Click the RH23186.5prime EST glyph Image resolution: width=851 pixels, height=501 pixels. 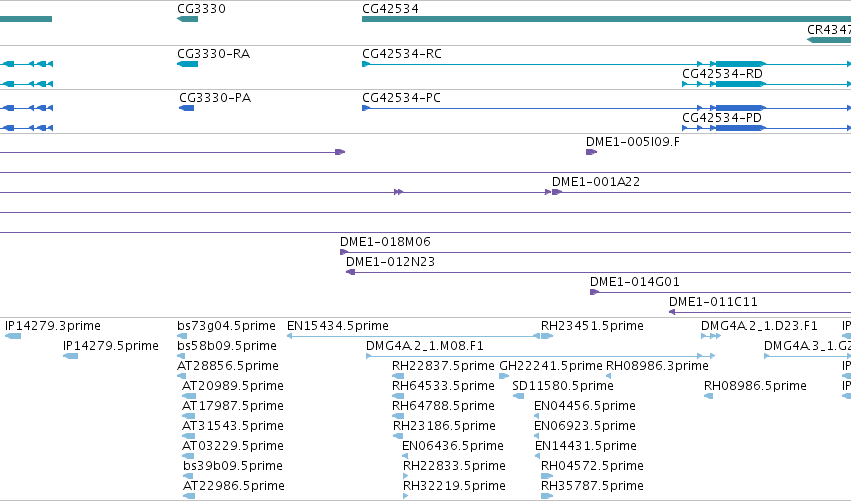(398, 436)
